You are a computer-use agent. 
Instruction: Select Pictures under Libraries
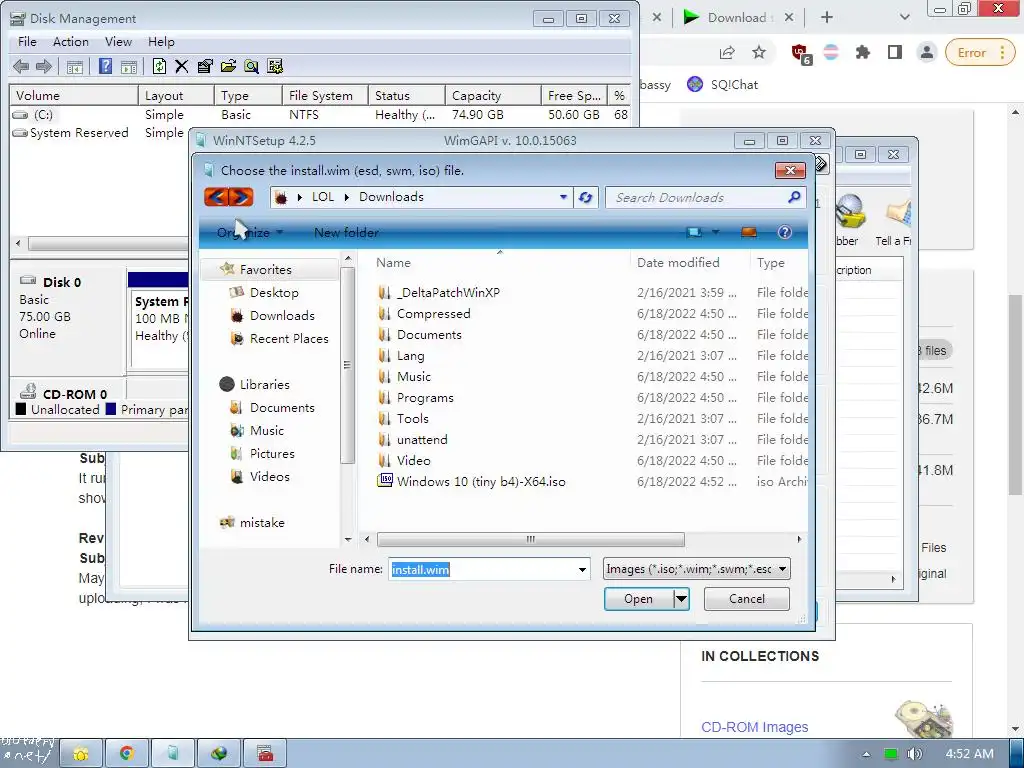tap(272, 453)
